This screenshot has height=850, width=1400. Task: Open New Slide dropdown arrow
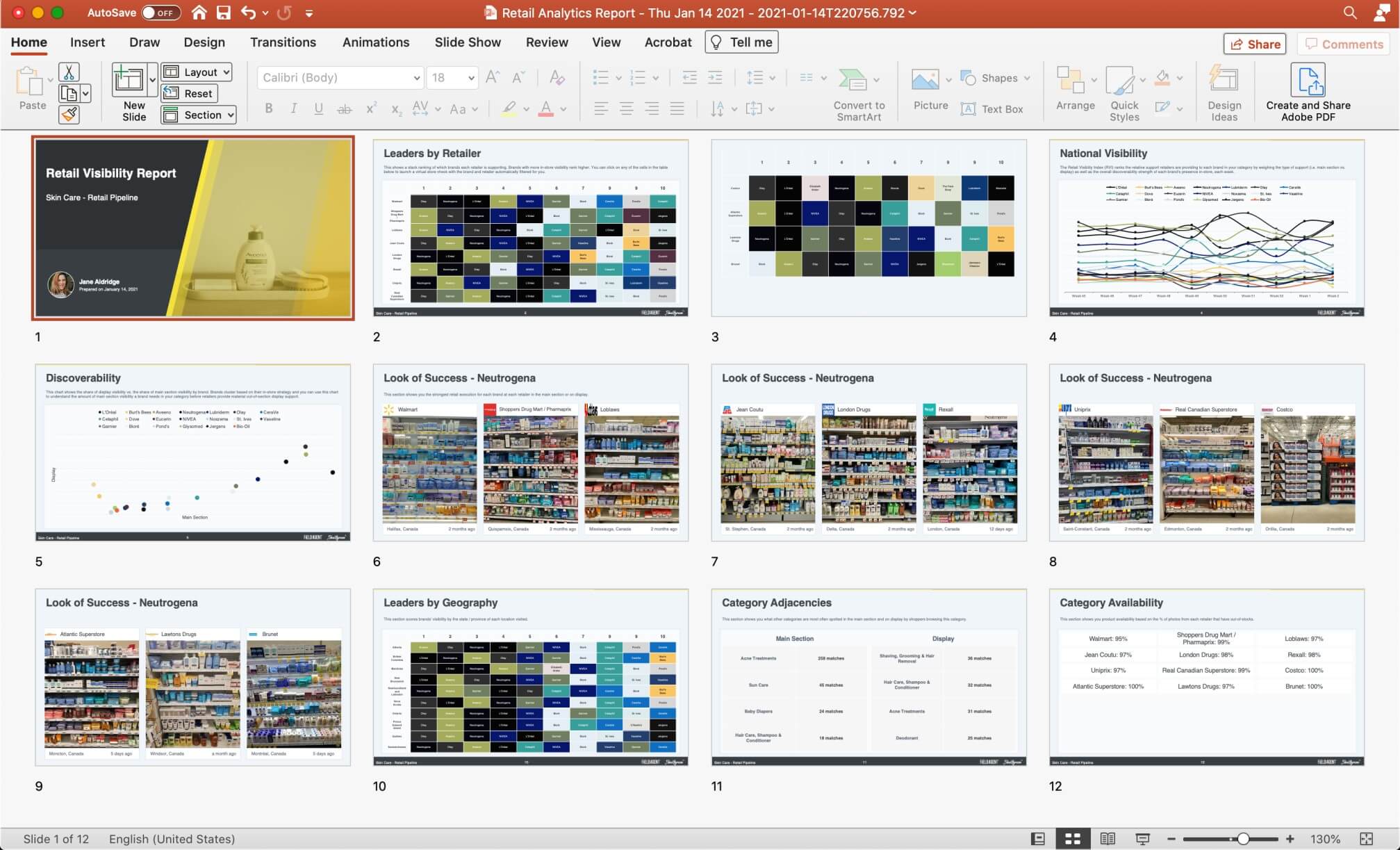153,79
